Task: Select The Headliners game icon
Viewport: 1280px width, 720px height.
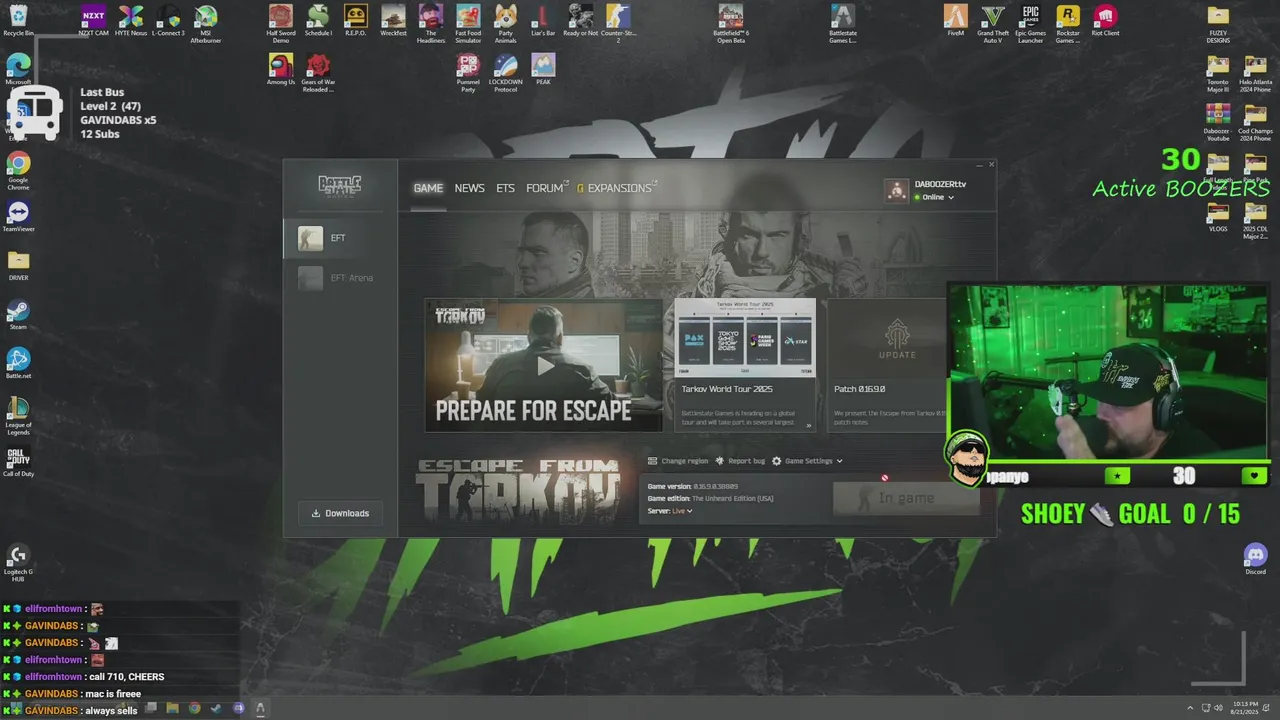Action: pos(431,23)
